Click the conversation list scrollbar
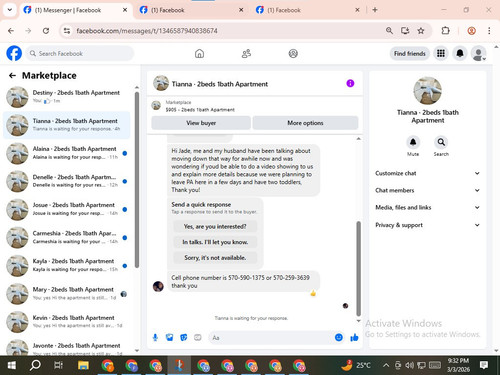Image resolution: width=500 pixels, height=375 pixels. [137, 180]
